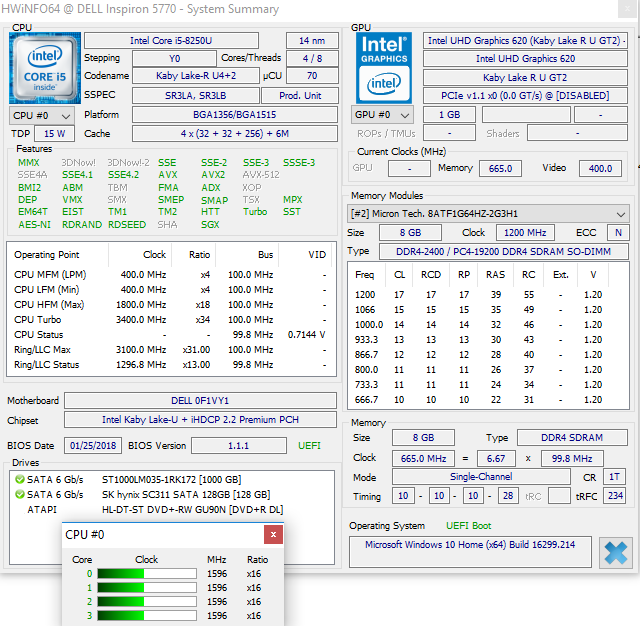This screenshot has width=640, height=626.
Task: Click the BIOS date 01/25/2018 field
Action: [x=93, y=445]
